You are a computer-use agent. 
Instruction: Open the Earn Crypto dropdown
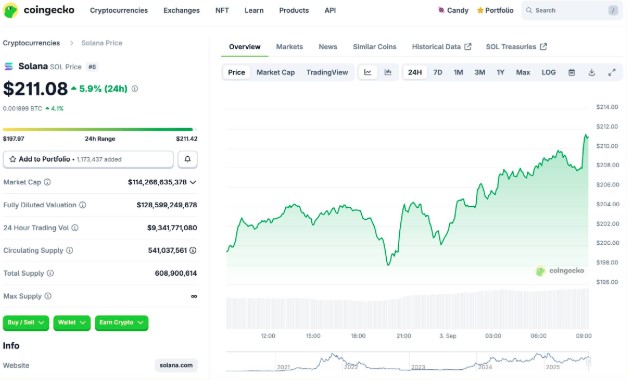122,323
